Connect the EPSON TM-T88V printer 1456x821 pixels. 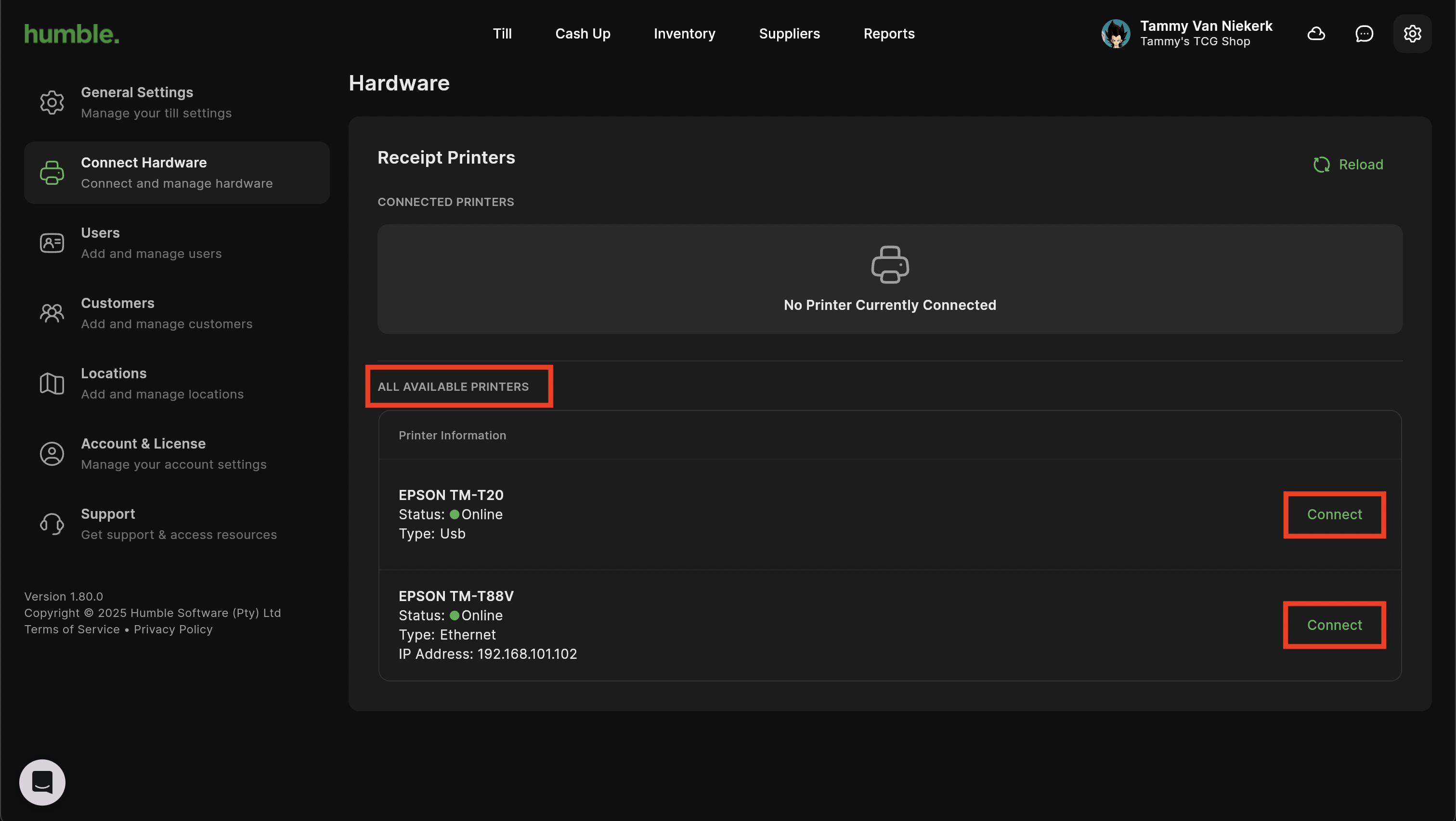(x=1334, y=625)
